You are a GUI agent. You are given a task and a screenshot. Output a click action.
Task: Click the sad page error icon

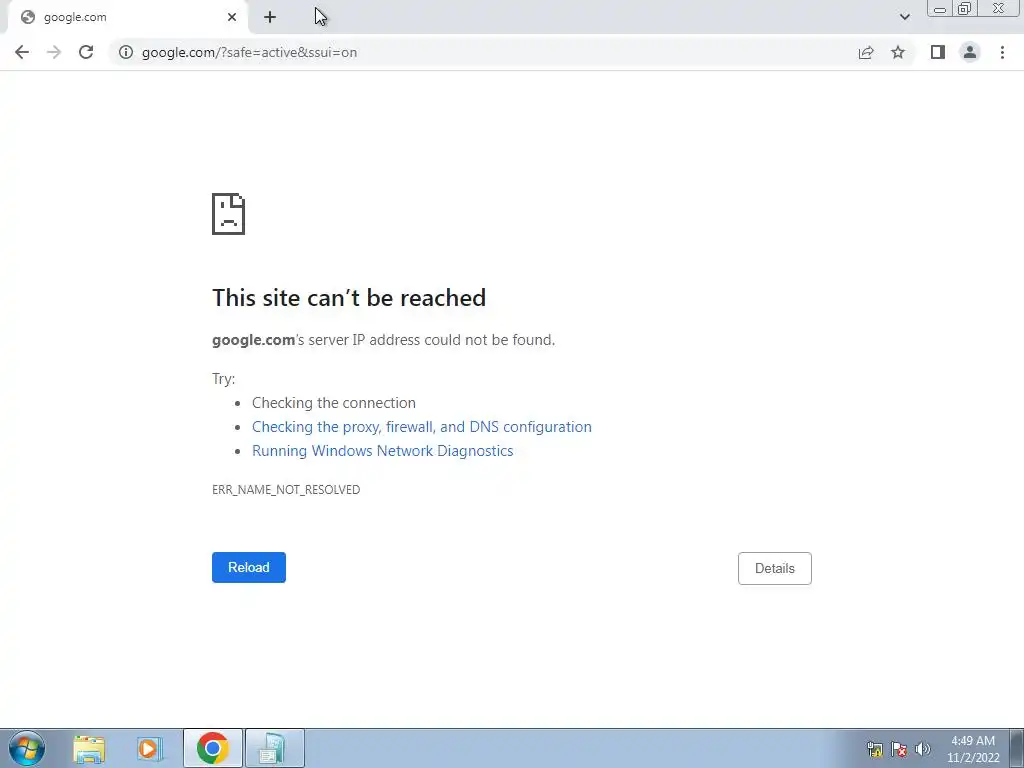pyautogui.click(x=229, y=214)
